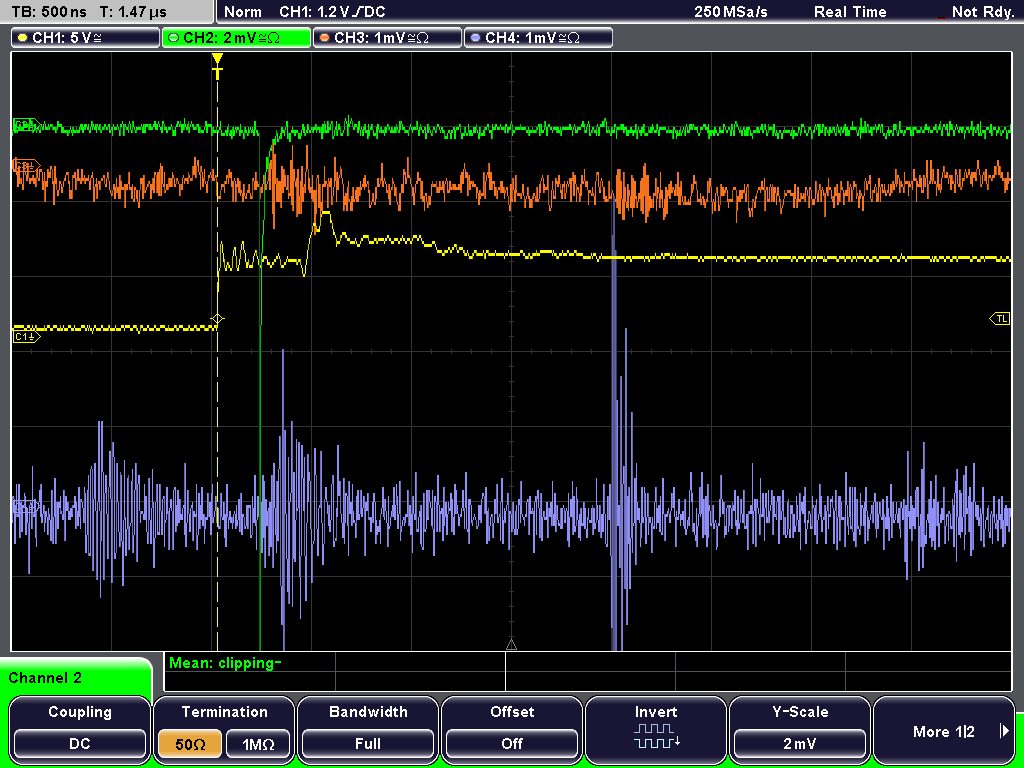Viewport: 1024px width, 768px height.
Task: Click the C1 channel ground marker
Action: 26,337
